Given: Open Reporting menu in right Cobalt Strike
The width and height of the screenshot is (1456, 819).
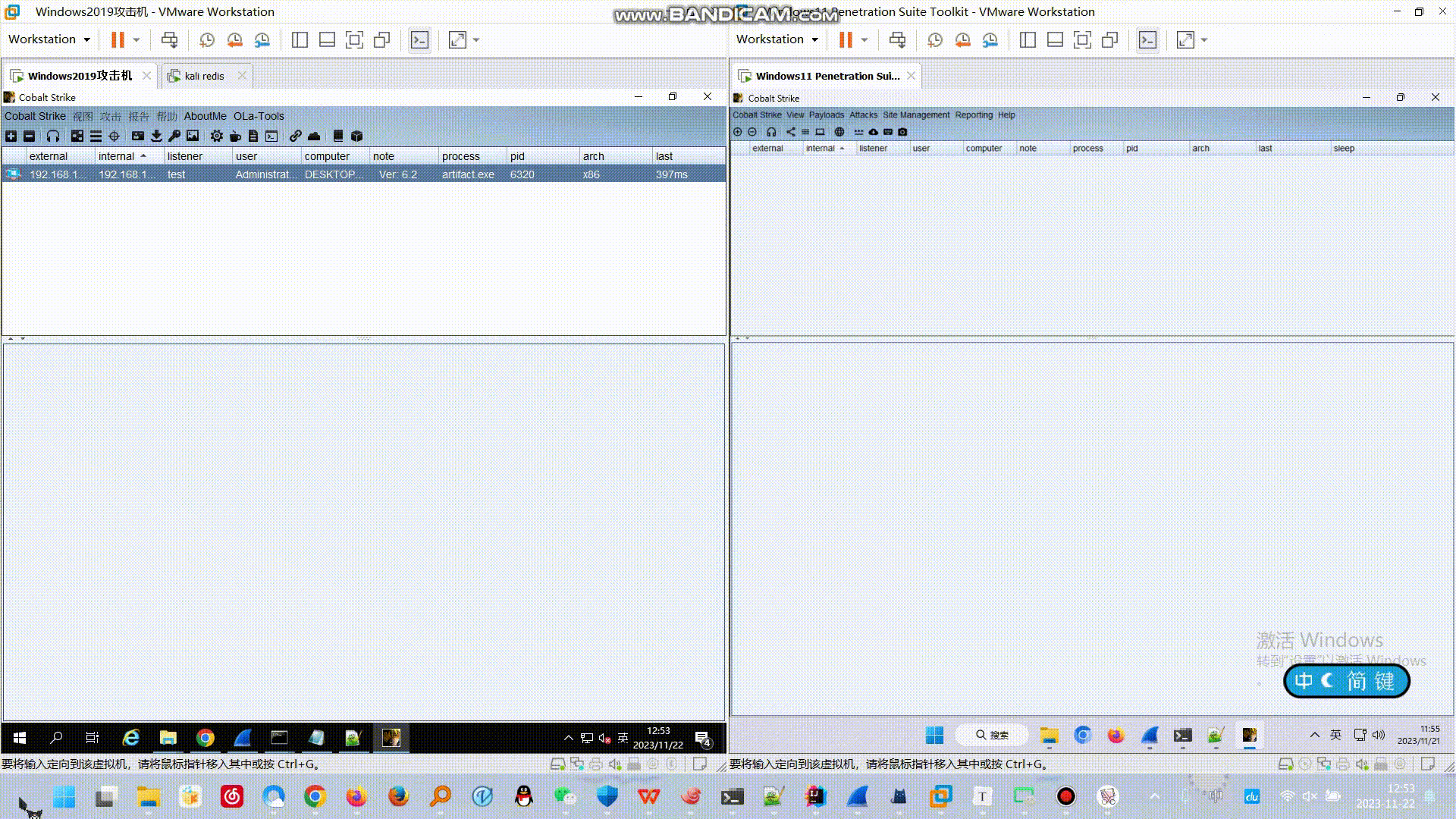Looking at the screenshot, I should coord(974,115).
